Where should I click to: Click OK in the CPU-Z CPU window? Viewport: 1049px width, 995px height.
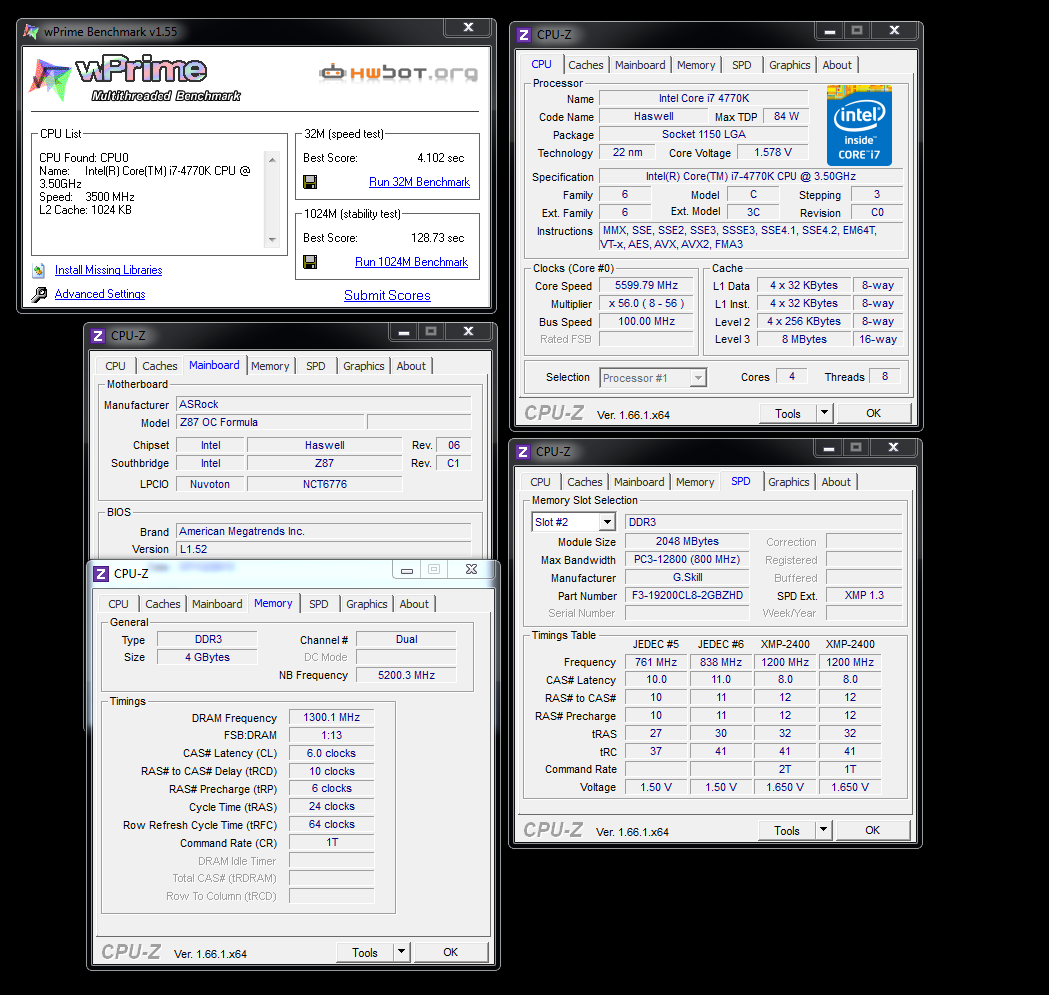tap(874, 414)
